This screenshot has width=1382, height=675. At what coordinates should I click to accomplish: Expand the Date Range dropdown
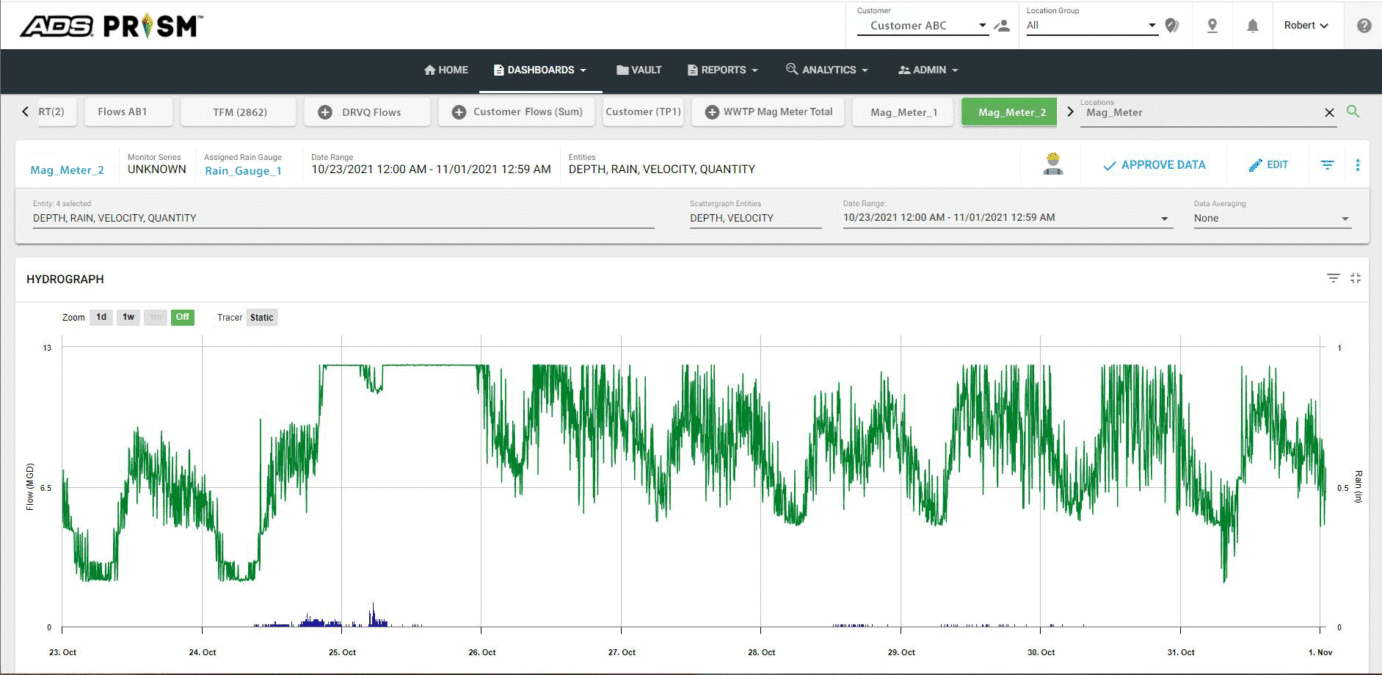click(1007, 218)
